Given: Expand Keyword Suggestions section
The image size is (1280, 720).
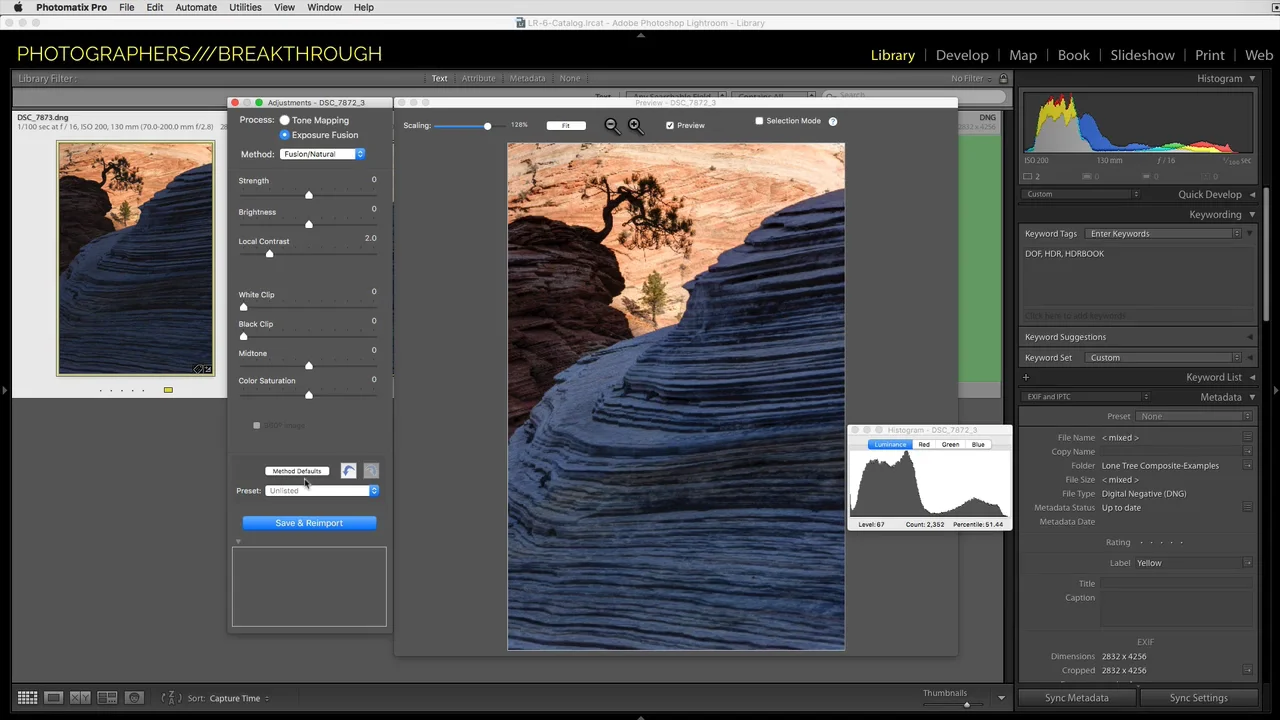Looking at the screenshot, I should click(1251, 337).
